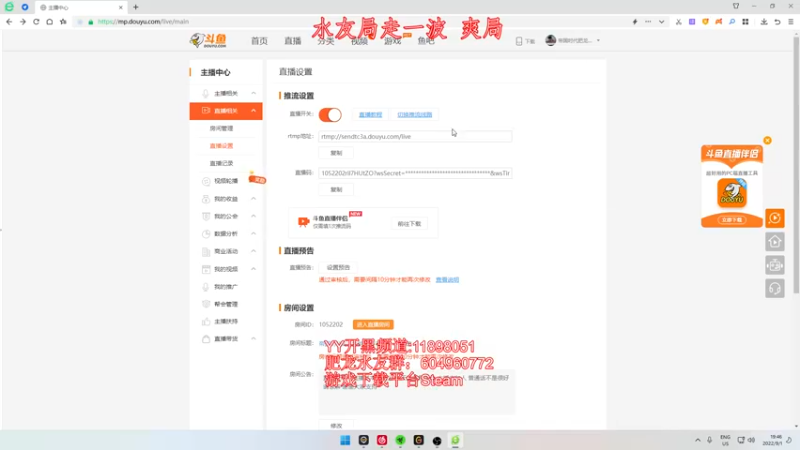Image resolution: width=800 pixels, height=450 pixels.
Task: Expand the 商业活动 section with its chevron
Action: point(254,251)
